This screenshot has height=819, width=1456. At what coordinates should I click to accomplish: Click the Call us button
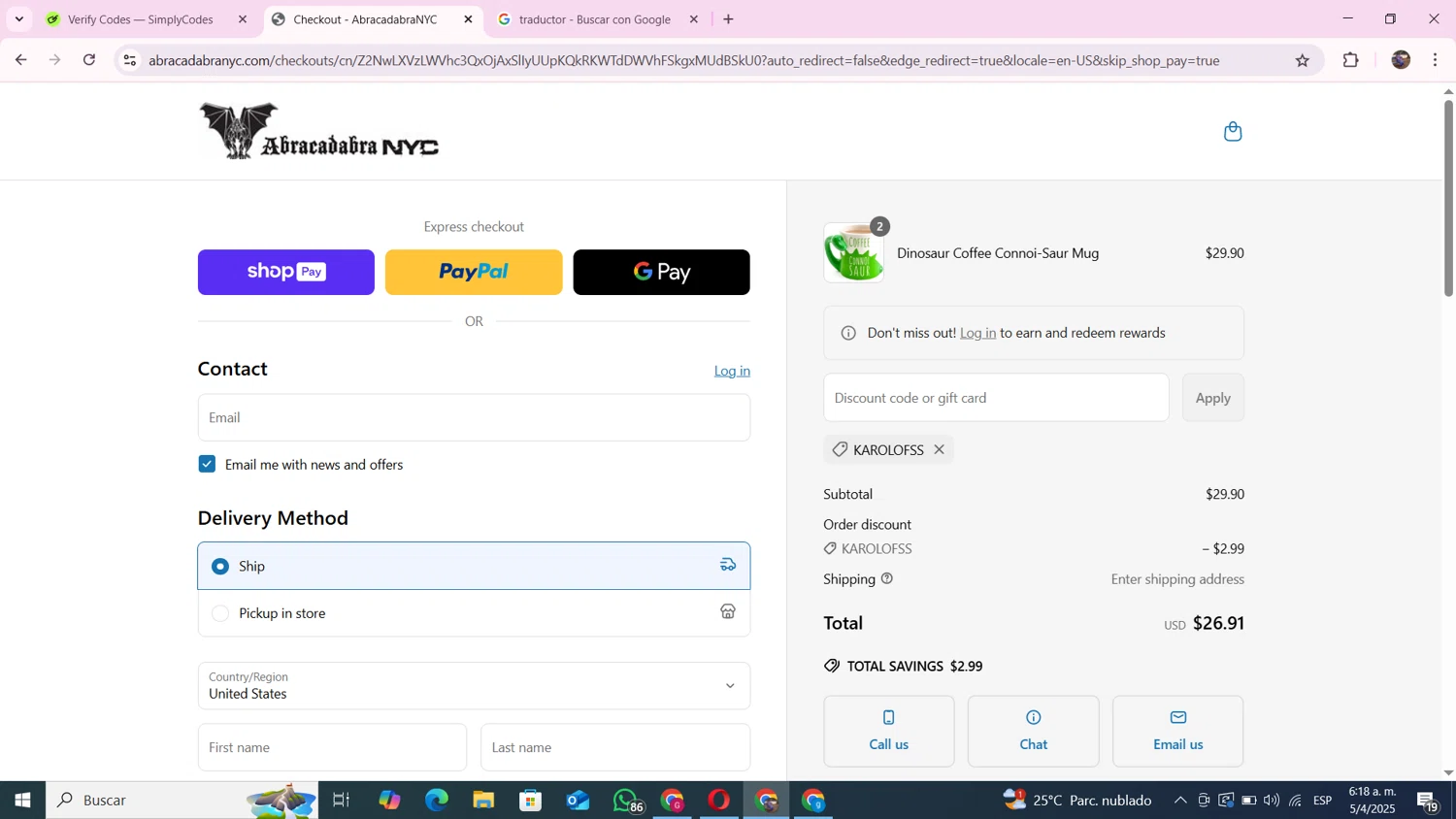click(889, 731)
